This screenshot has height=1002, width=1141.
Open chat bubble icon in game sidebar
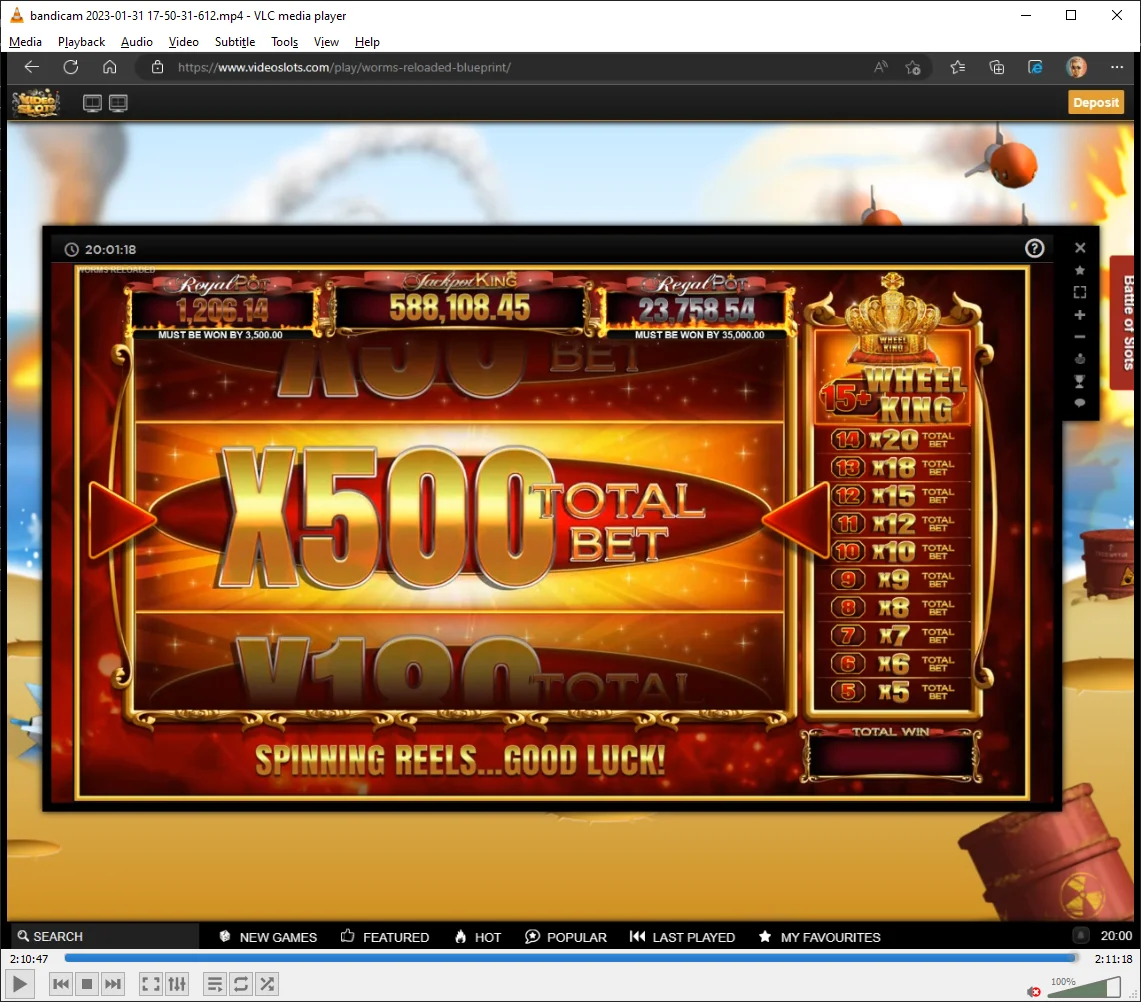coord(1080,402)
